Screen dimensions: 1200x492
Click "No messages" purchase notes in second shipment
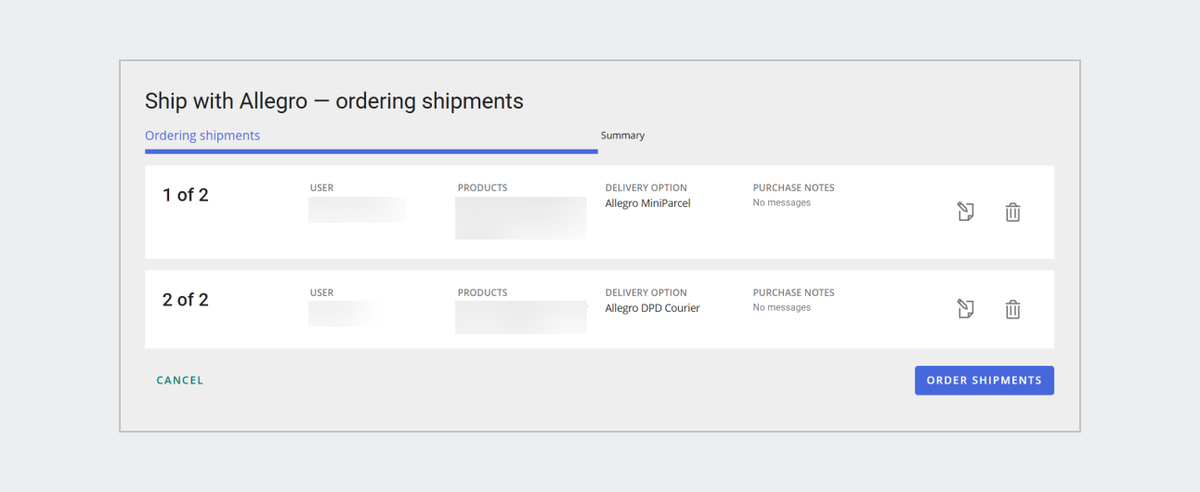pos(782,308)
